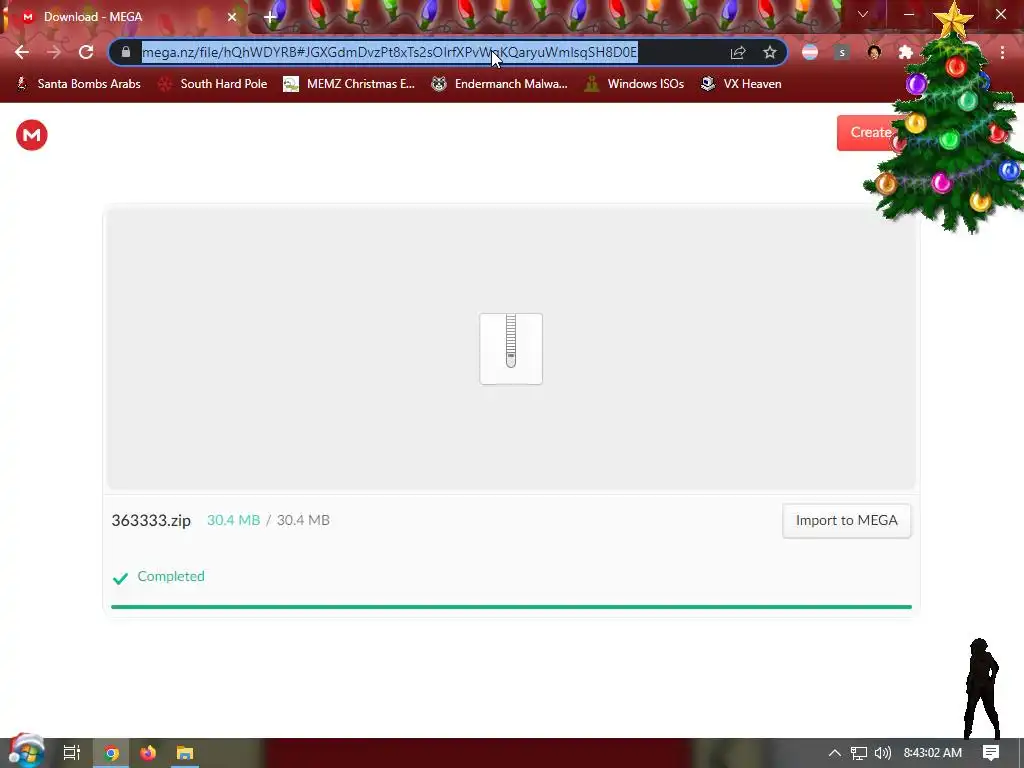
Task: Open the 's' extension icon
Action: click(x=842, y=52)
